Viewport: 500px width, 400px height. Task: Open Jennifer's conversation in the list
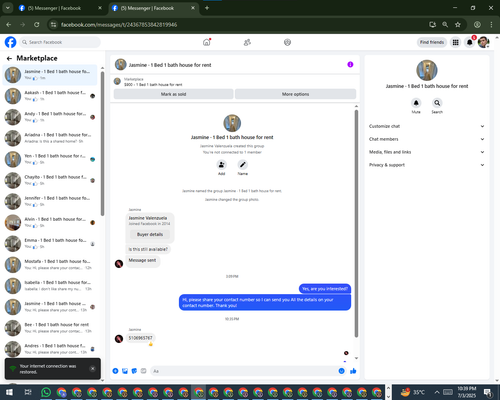click(50, 201)
